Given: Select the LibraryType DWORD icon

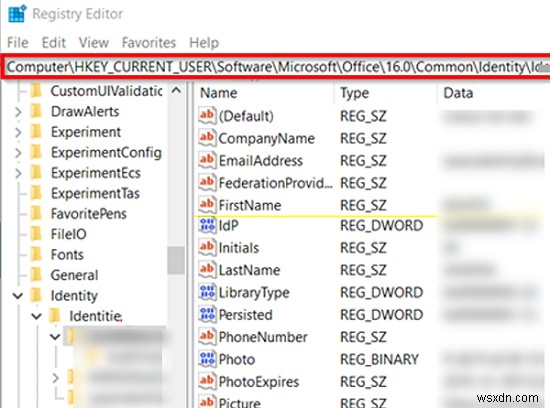Looking at the screenshot, I should point(207,292).
